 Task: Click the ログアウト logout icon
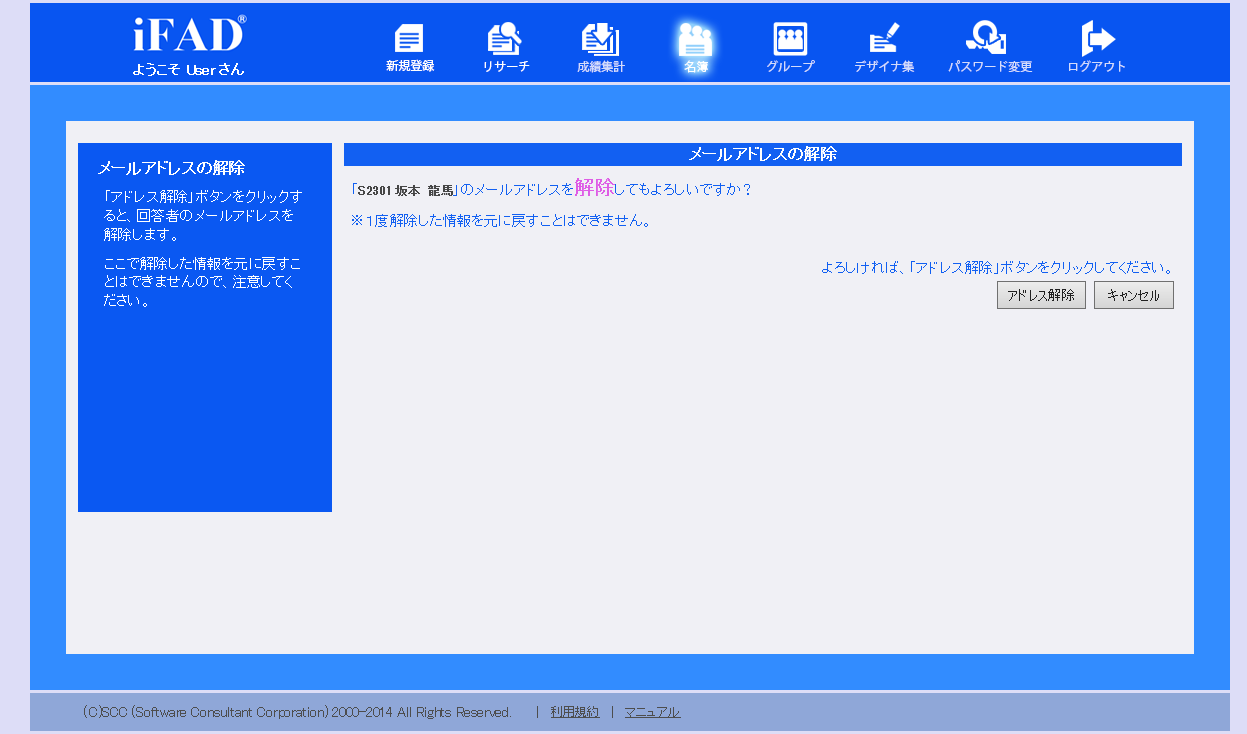coord(1097,47)
